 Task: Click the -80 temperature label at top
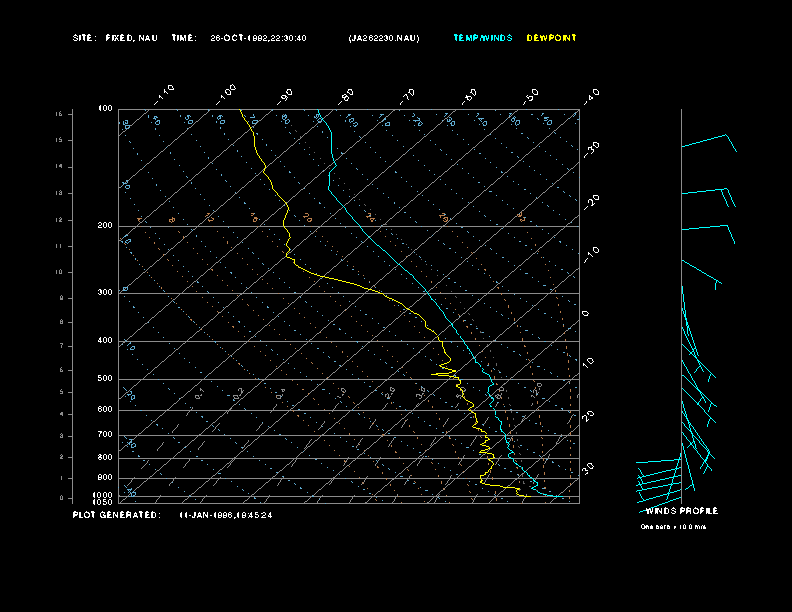coord(347,96)
